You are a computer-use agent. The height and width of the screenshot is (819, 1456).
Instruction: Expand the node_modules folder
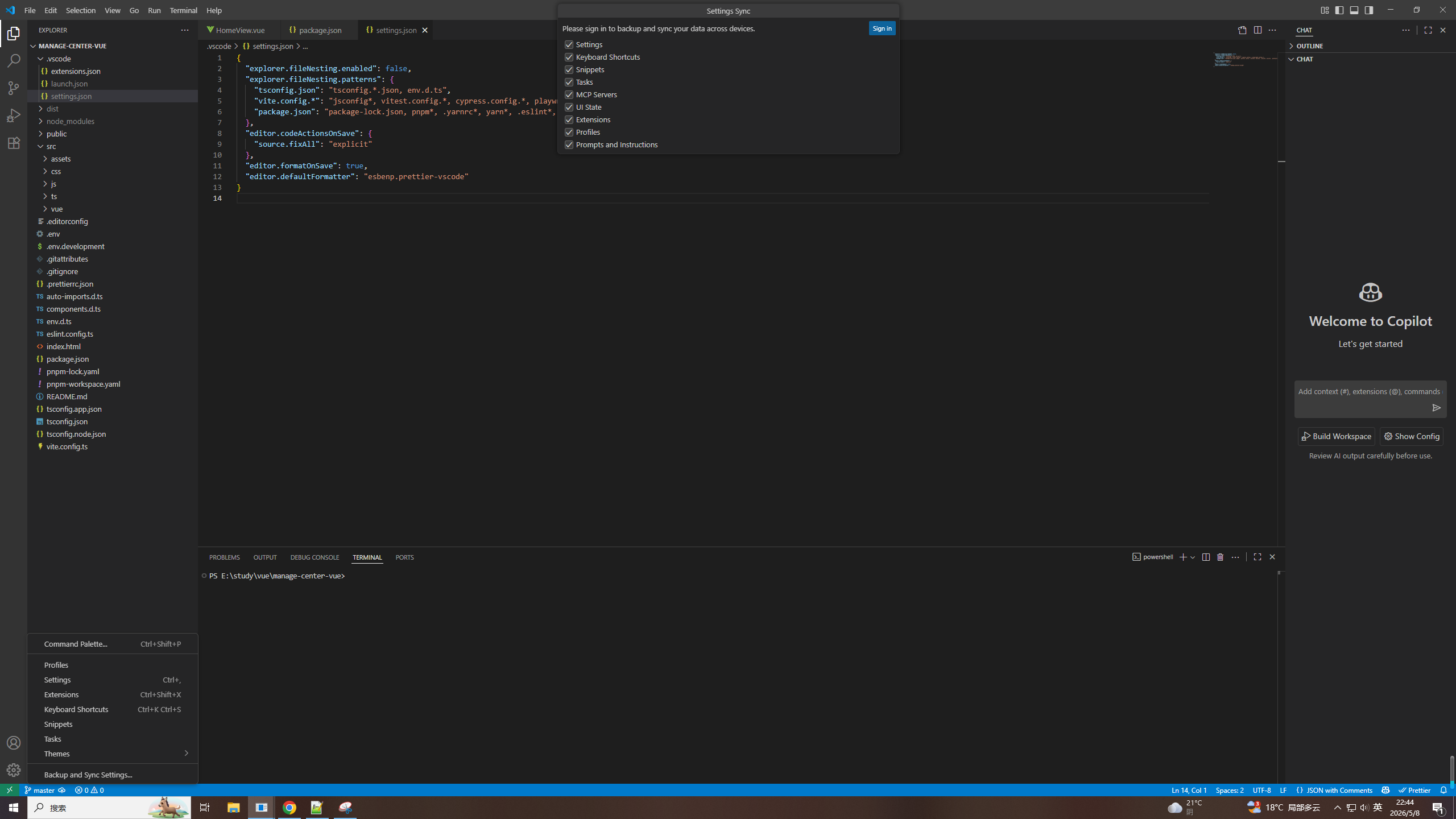[113, 121]
